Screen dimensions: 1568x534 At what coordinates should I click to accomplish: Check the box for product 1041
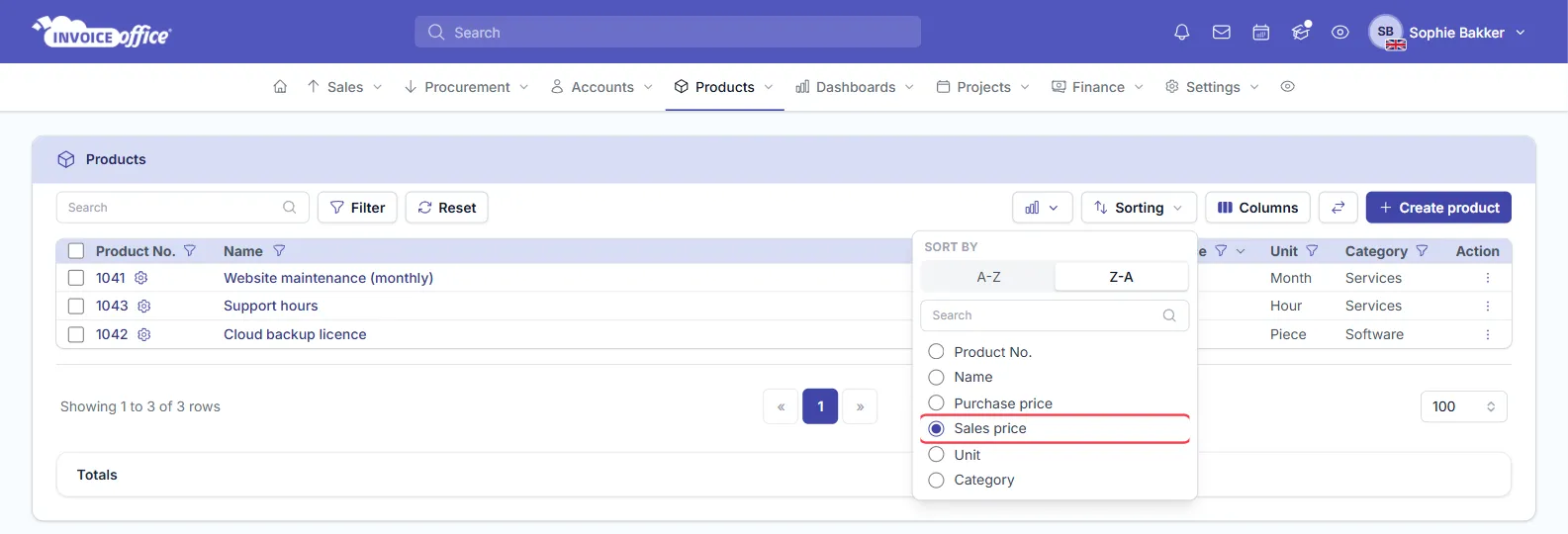coord(76,278)
